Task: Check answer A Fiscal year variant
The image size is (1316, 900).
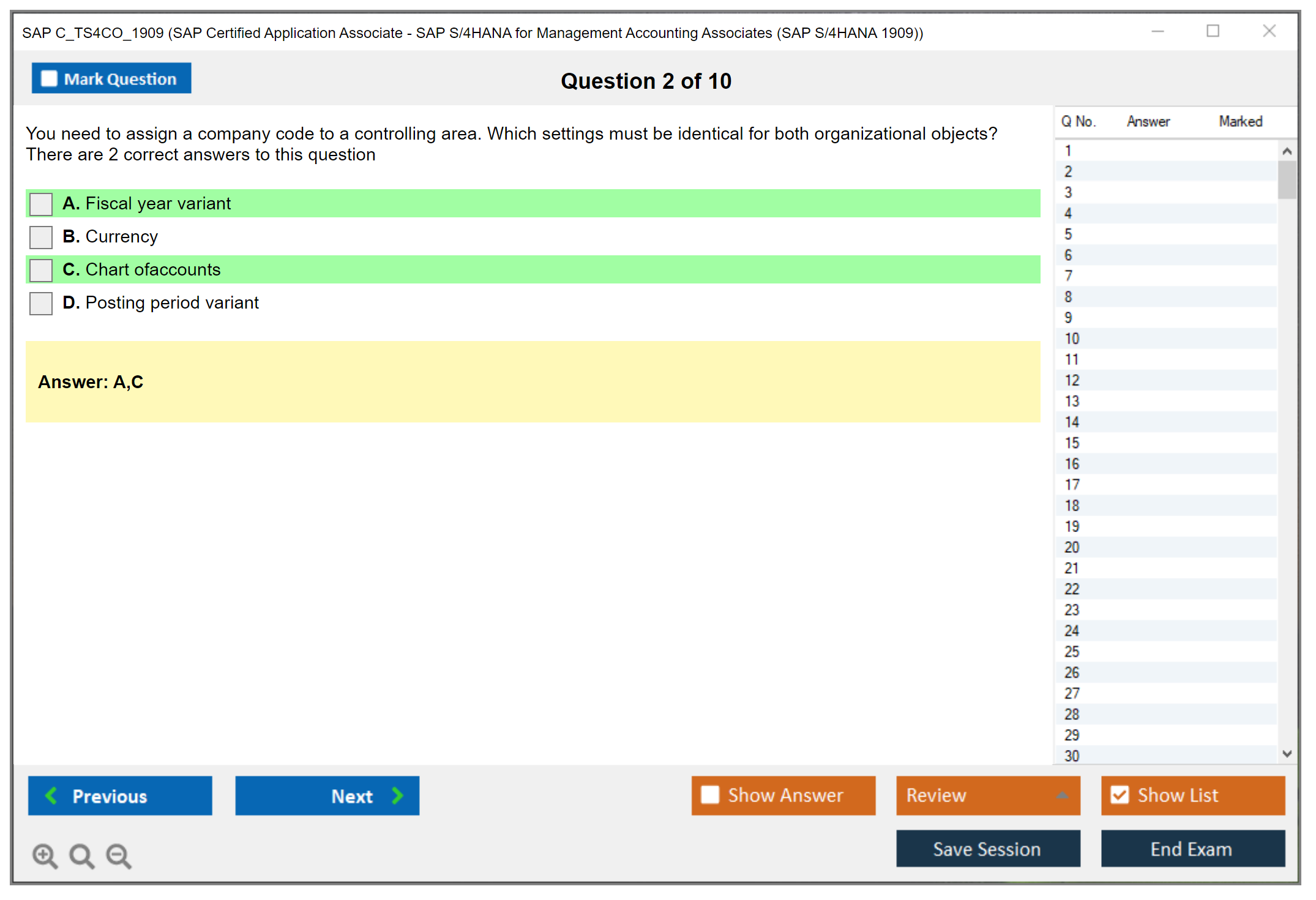Action: (41, 204)
